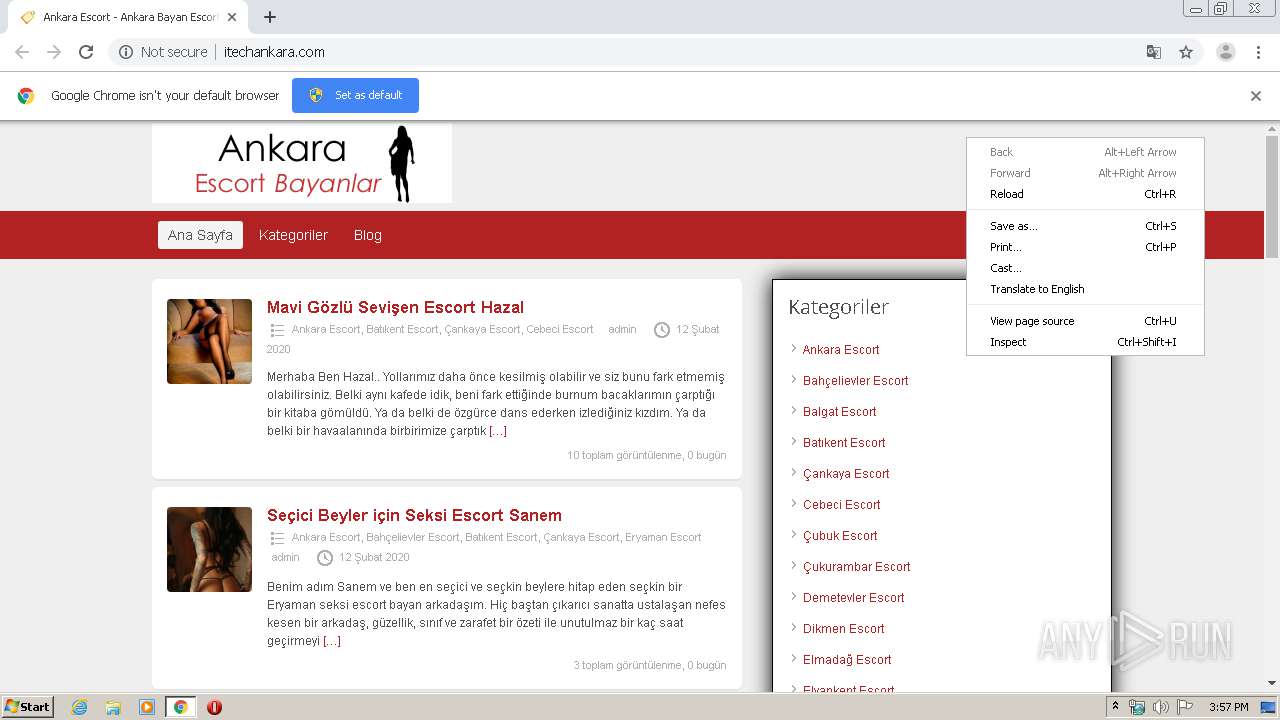Select Cast... in the context menu

coord(1085,268)
